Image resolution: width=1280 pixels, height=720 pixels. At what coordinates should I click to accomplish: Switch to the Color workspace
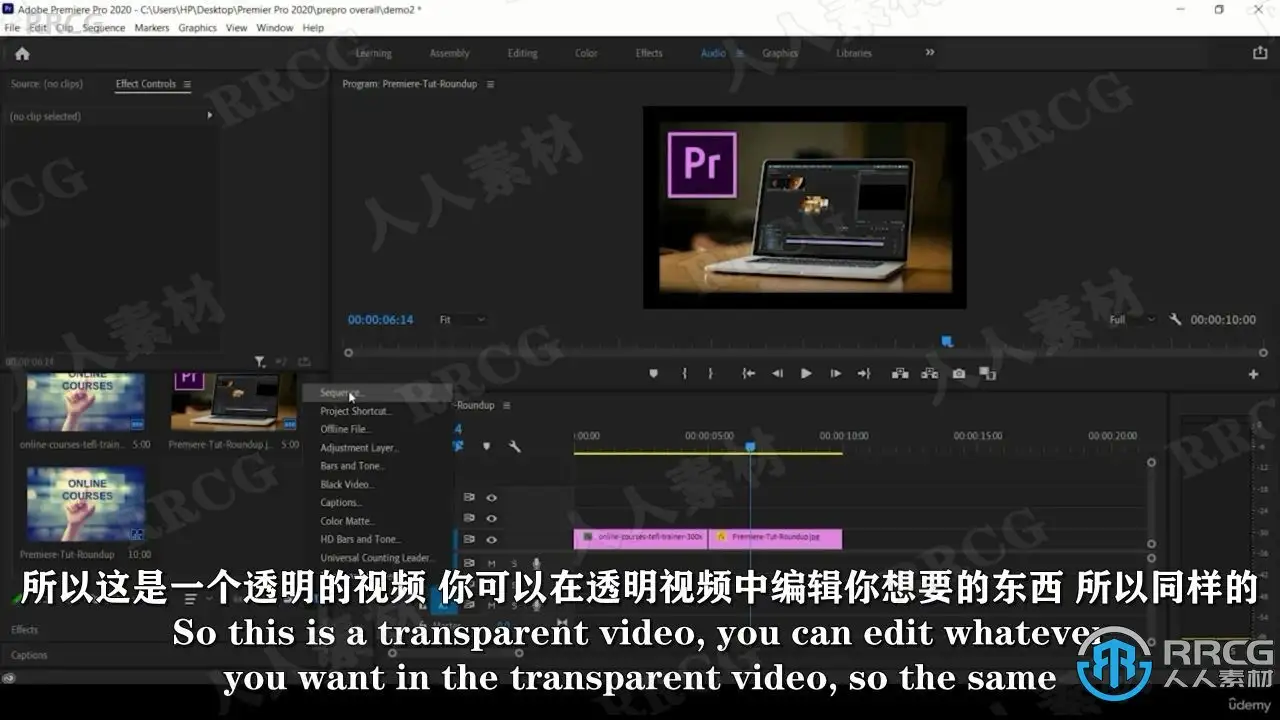[586, 53]
